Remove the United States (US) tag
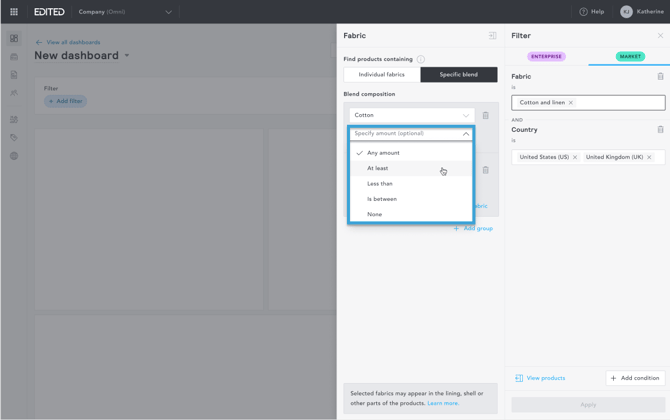 575,157
